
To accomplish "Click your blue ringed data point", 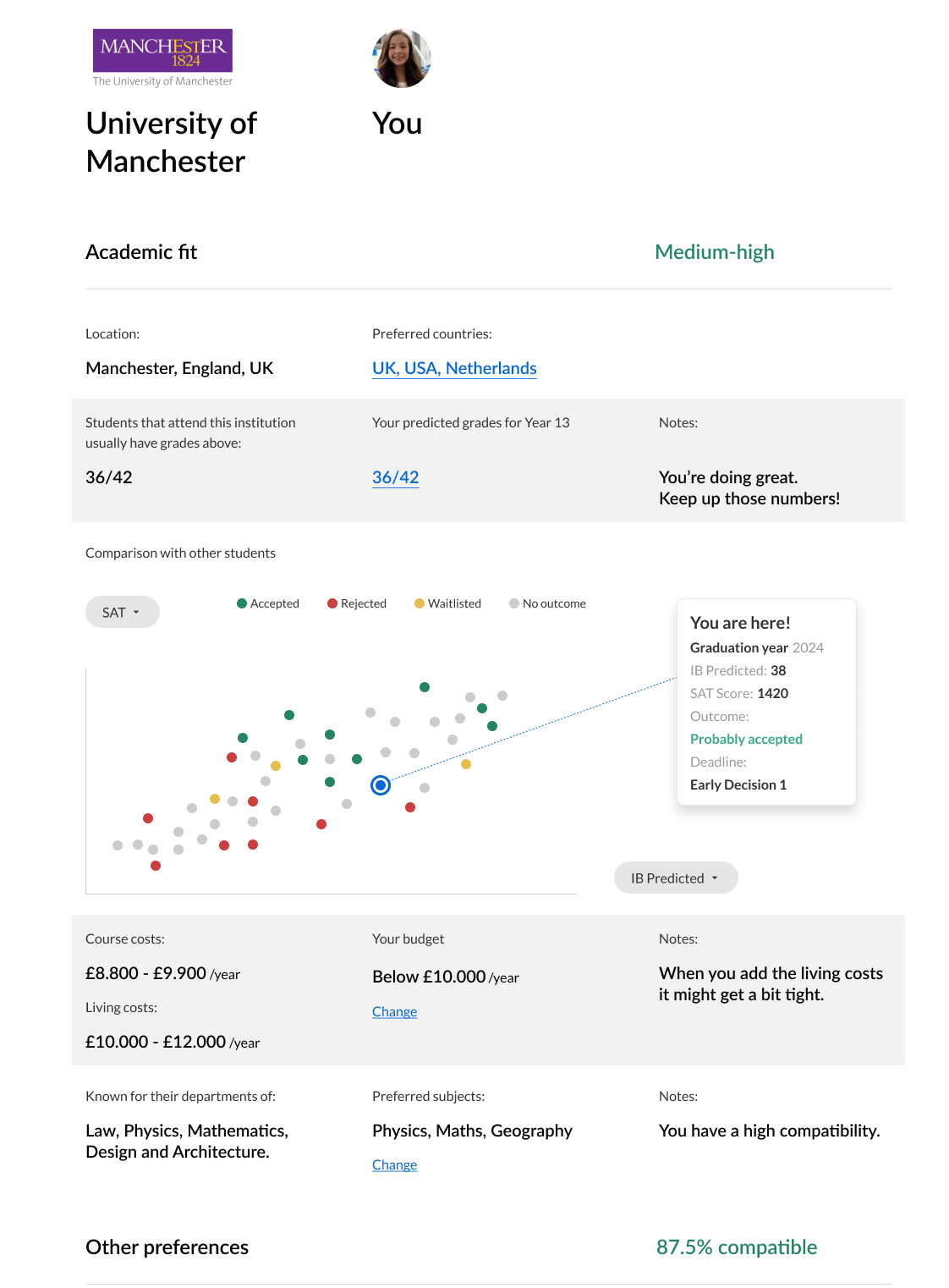I will click(381, 785).
